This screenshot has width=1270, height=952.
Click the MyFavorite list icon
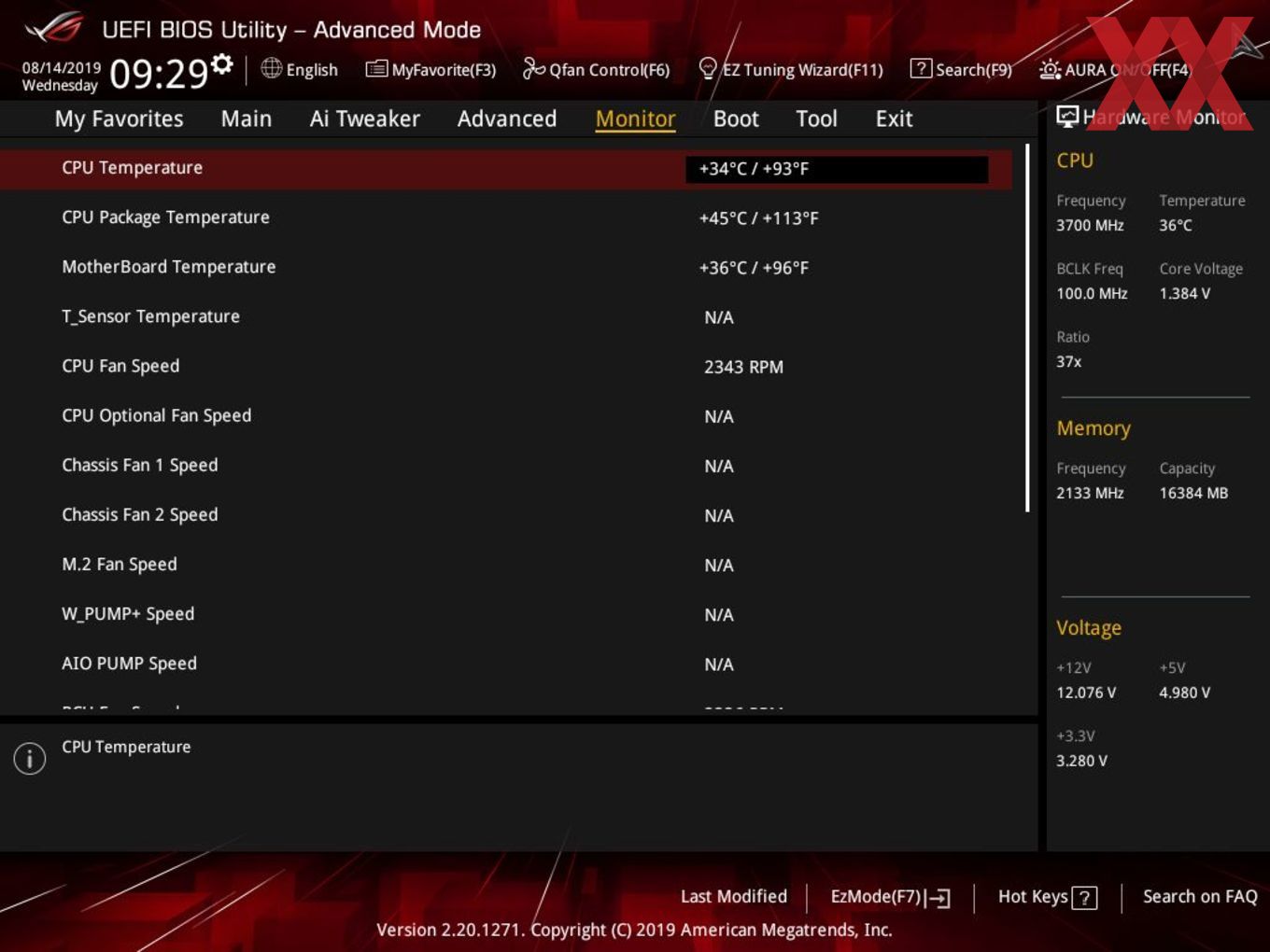(376, 69)
